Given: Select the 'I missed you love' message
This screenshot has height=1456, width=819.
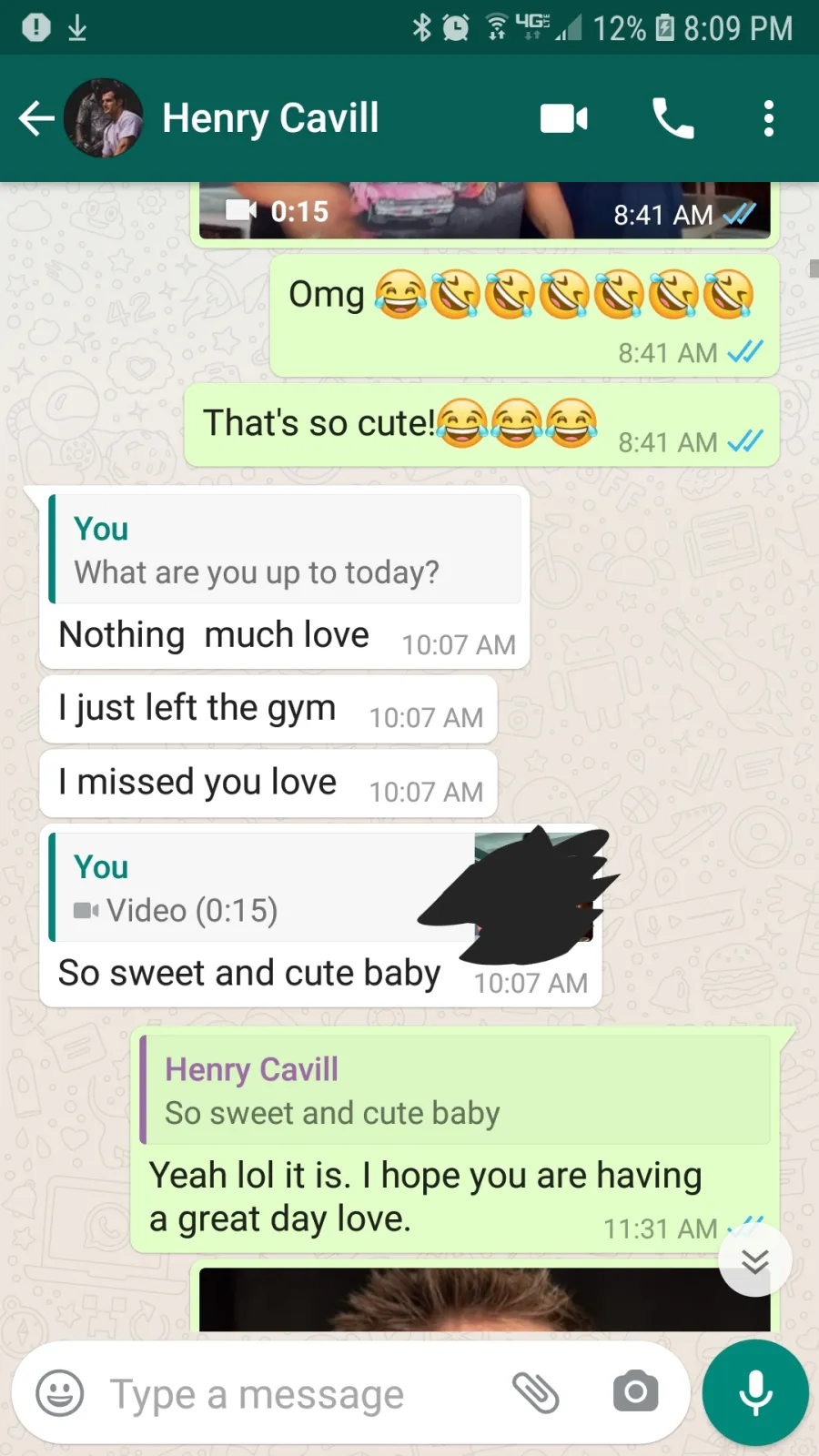Looking at the screenshot, I should pyautogui.click(x=268, y=784).
